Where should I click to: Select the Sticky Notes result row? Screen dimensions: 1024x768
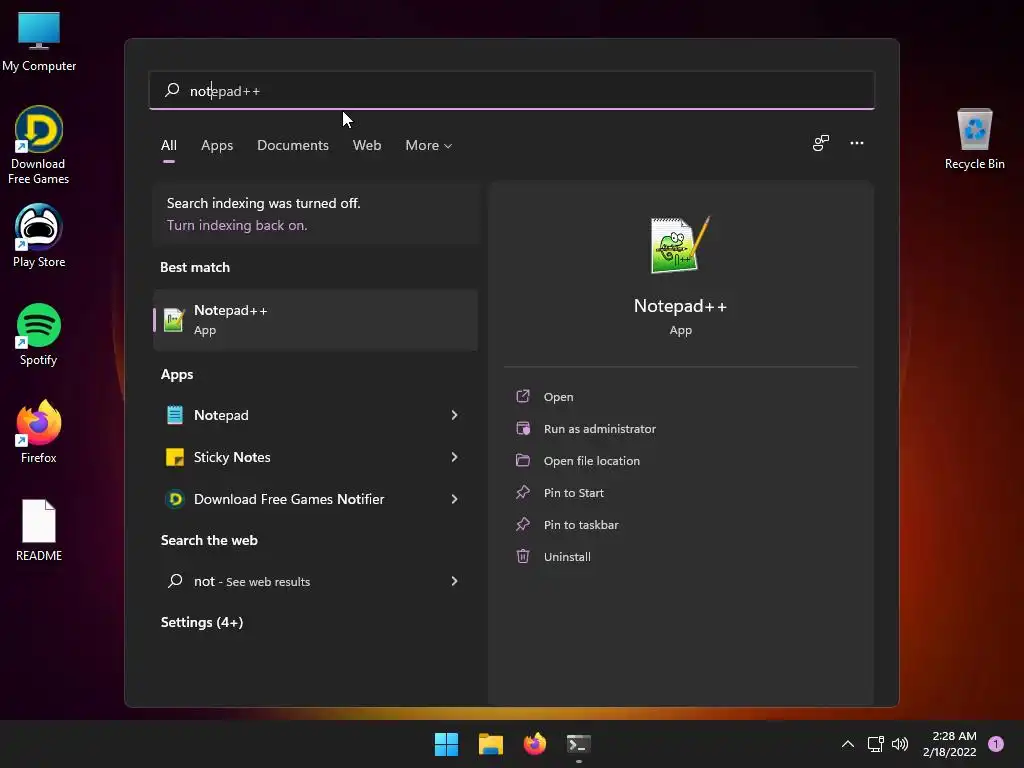coord(315,457)
